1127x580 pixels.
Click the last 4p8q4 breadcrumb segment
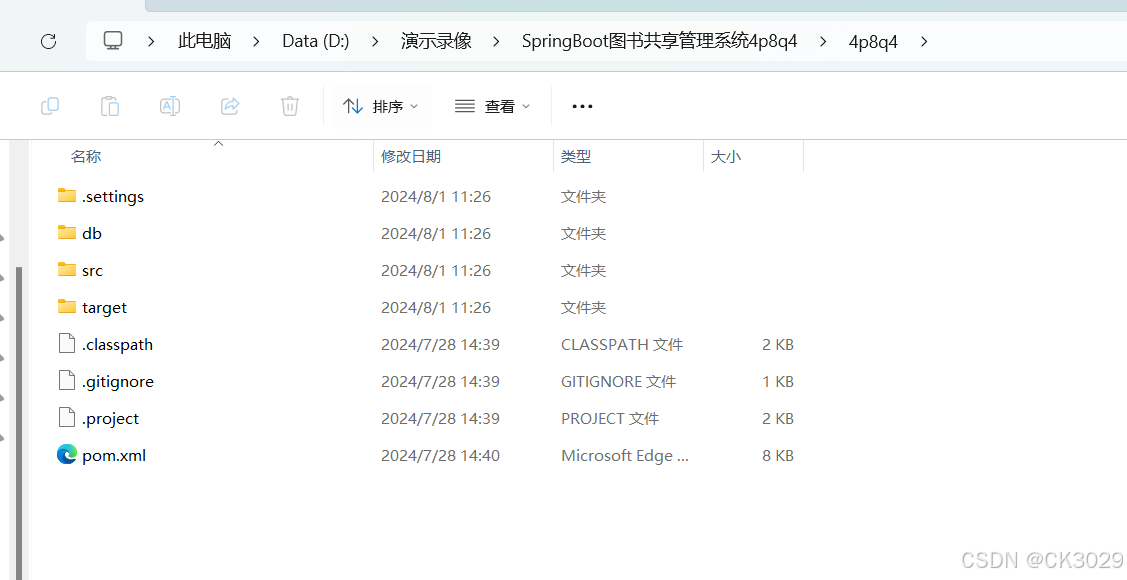[x=873, y=42]
